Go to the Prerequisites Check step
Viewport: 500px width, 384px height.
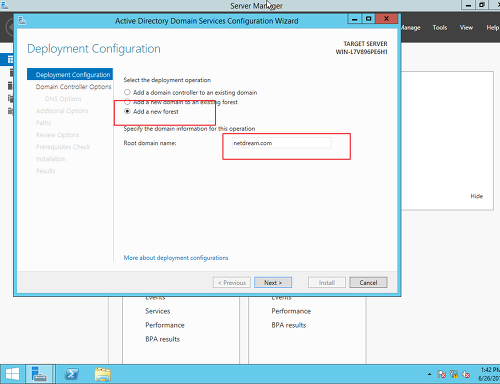63,147
